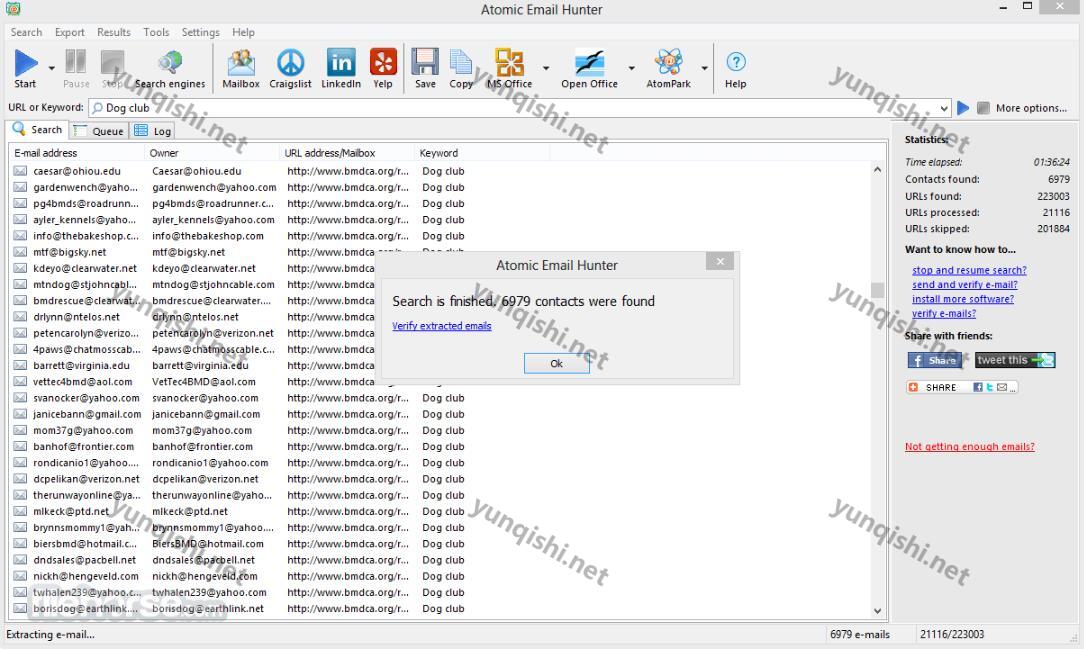Image resolution: width=1084 pixels, height=649 pixels.
Task: Open 'send and verify e-mail?' help link
Action: pyautogui.click(x=964, y=285)
